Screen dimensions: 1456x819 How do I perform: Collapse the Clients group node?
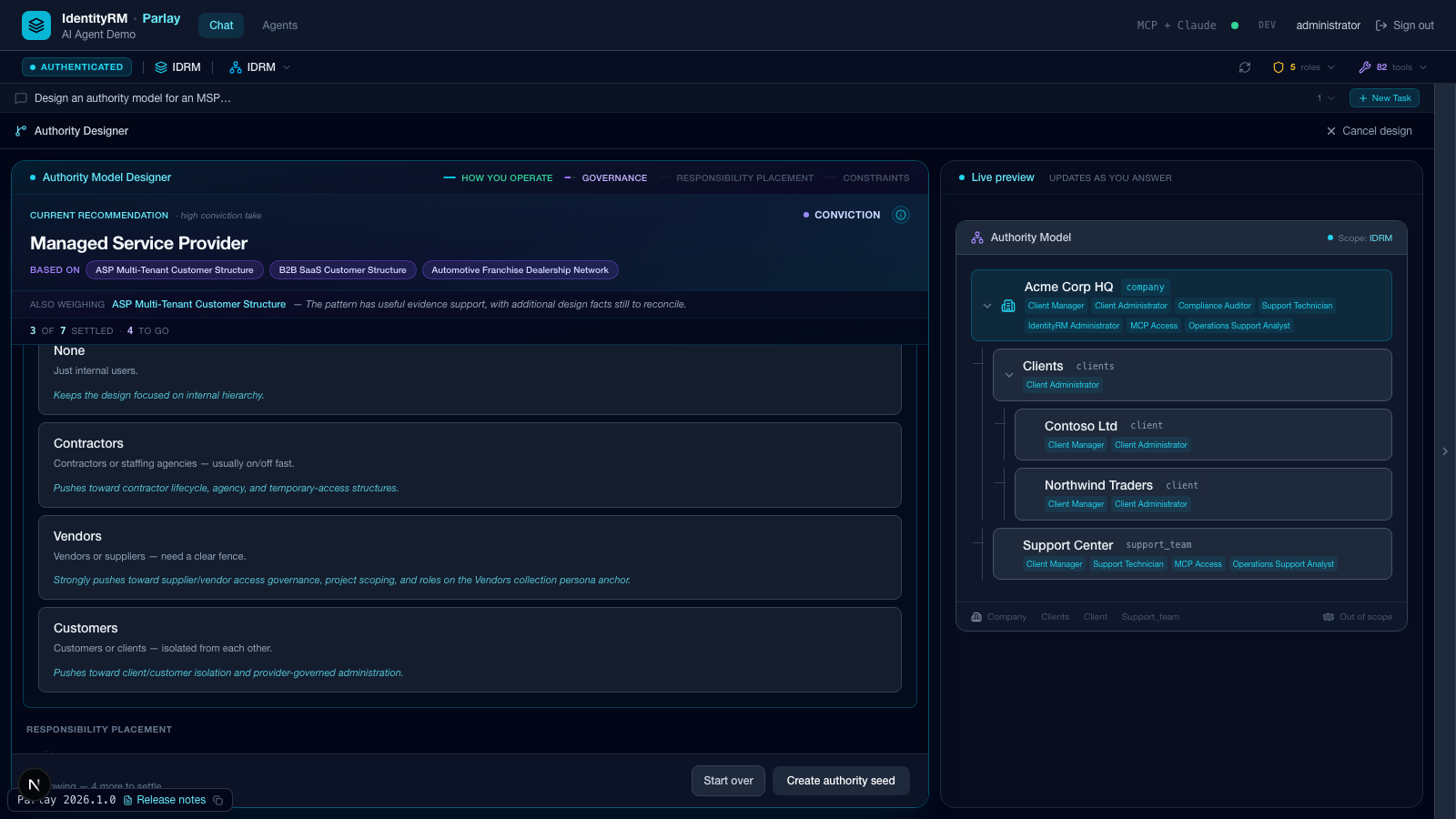tap(1009, 375)
